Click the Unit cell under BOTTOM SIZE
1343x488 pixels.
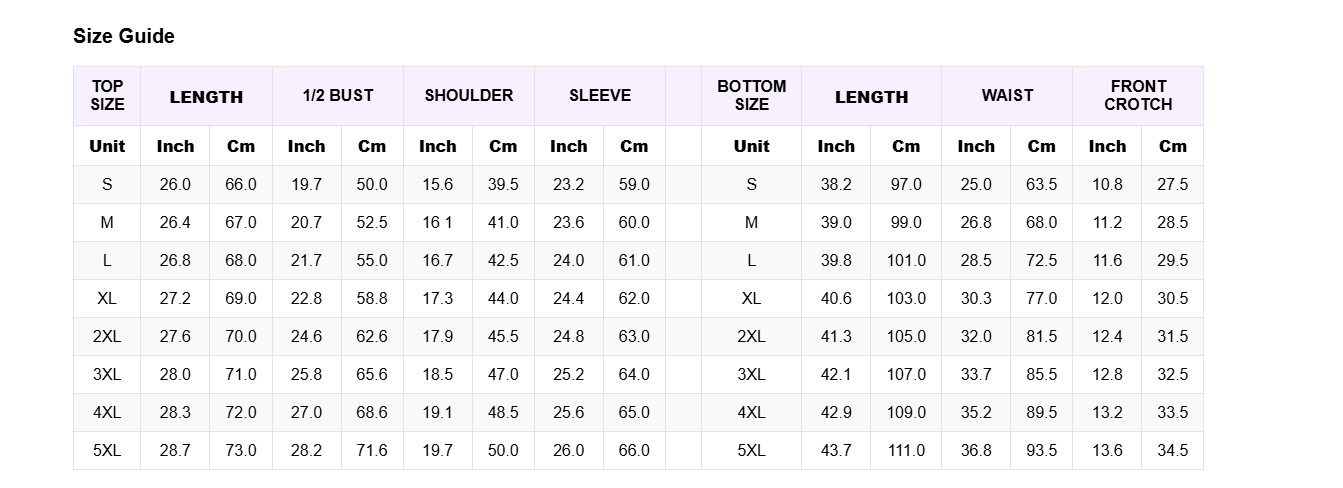click(752, 146)
